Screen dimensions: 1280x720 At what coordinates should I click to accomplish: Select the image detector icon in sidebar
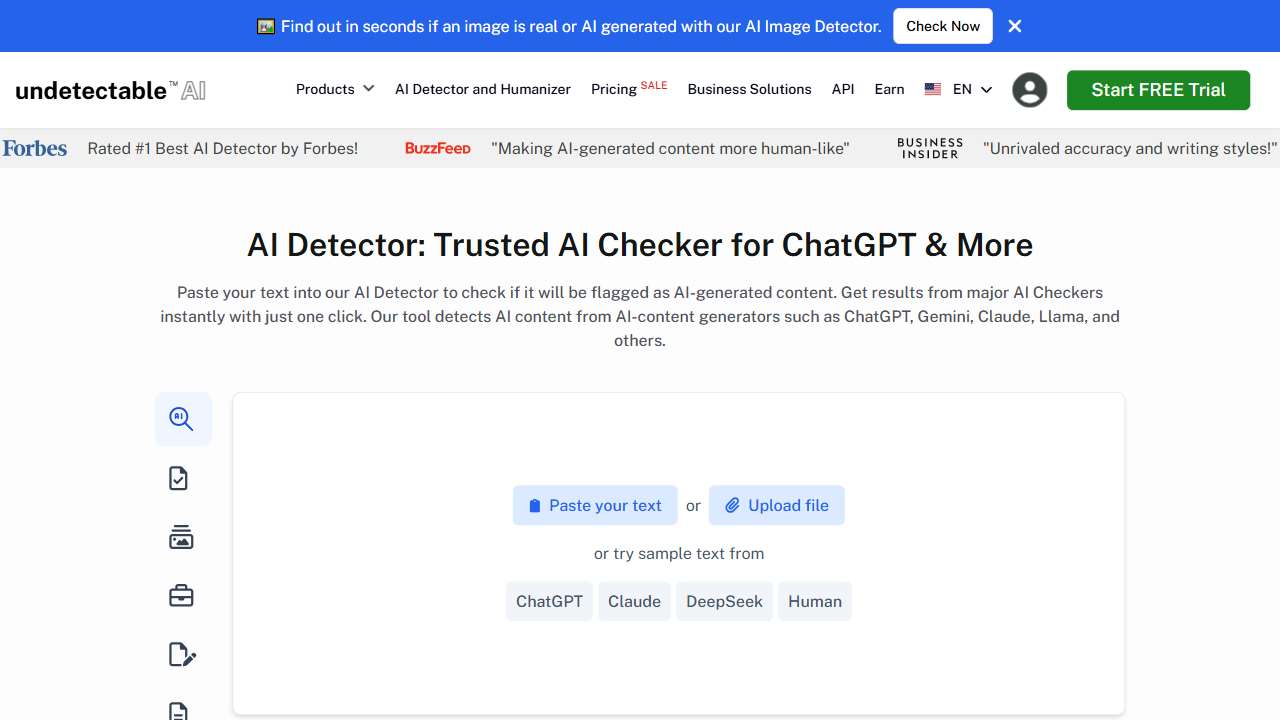(181, 536)
